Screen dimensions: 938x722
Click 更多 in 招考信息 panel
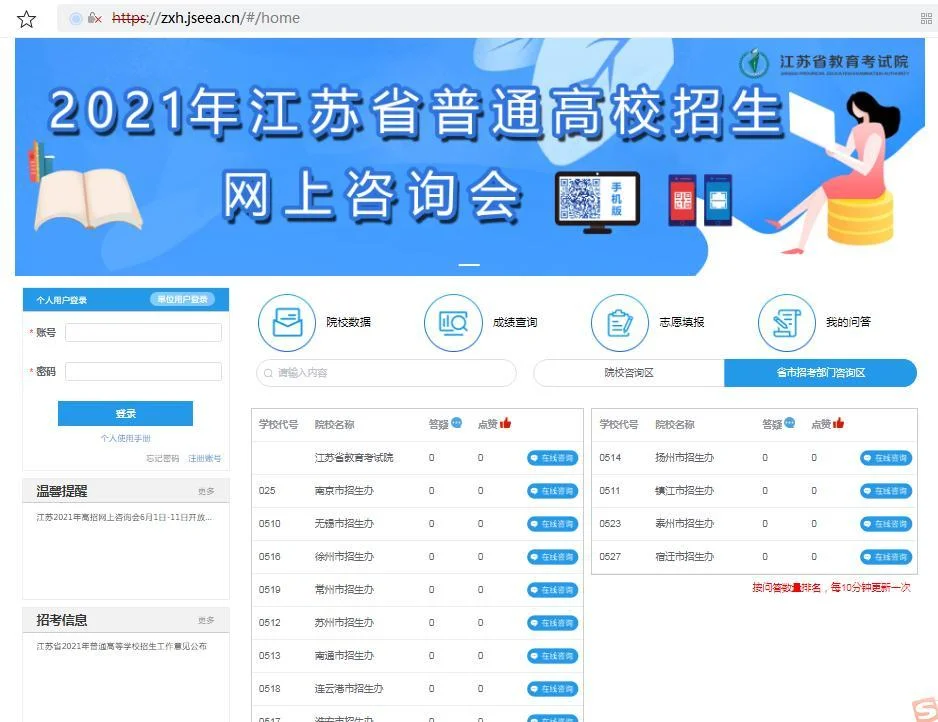[x=206, y=620]
